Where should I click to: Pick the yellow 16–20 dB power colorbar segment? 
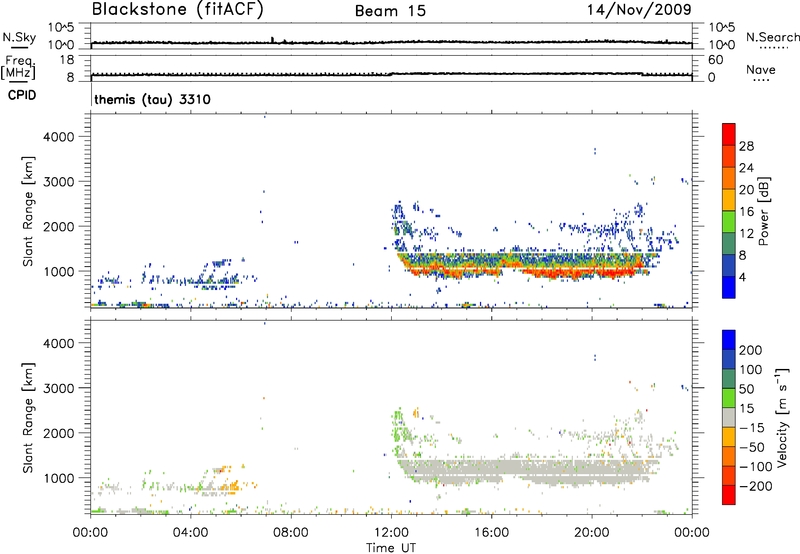point(729,200)
